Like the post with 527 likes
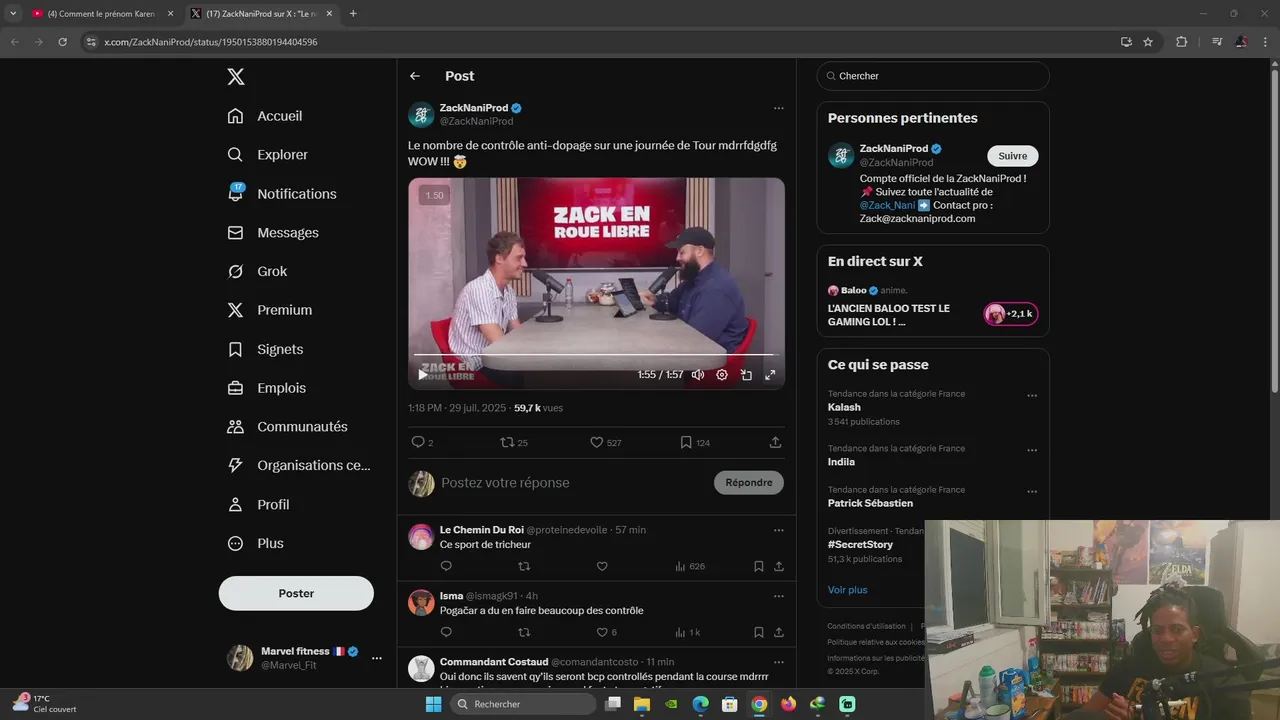1280x720 pixels. [606, 442]
